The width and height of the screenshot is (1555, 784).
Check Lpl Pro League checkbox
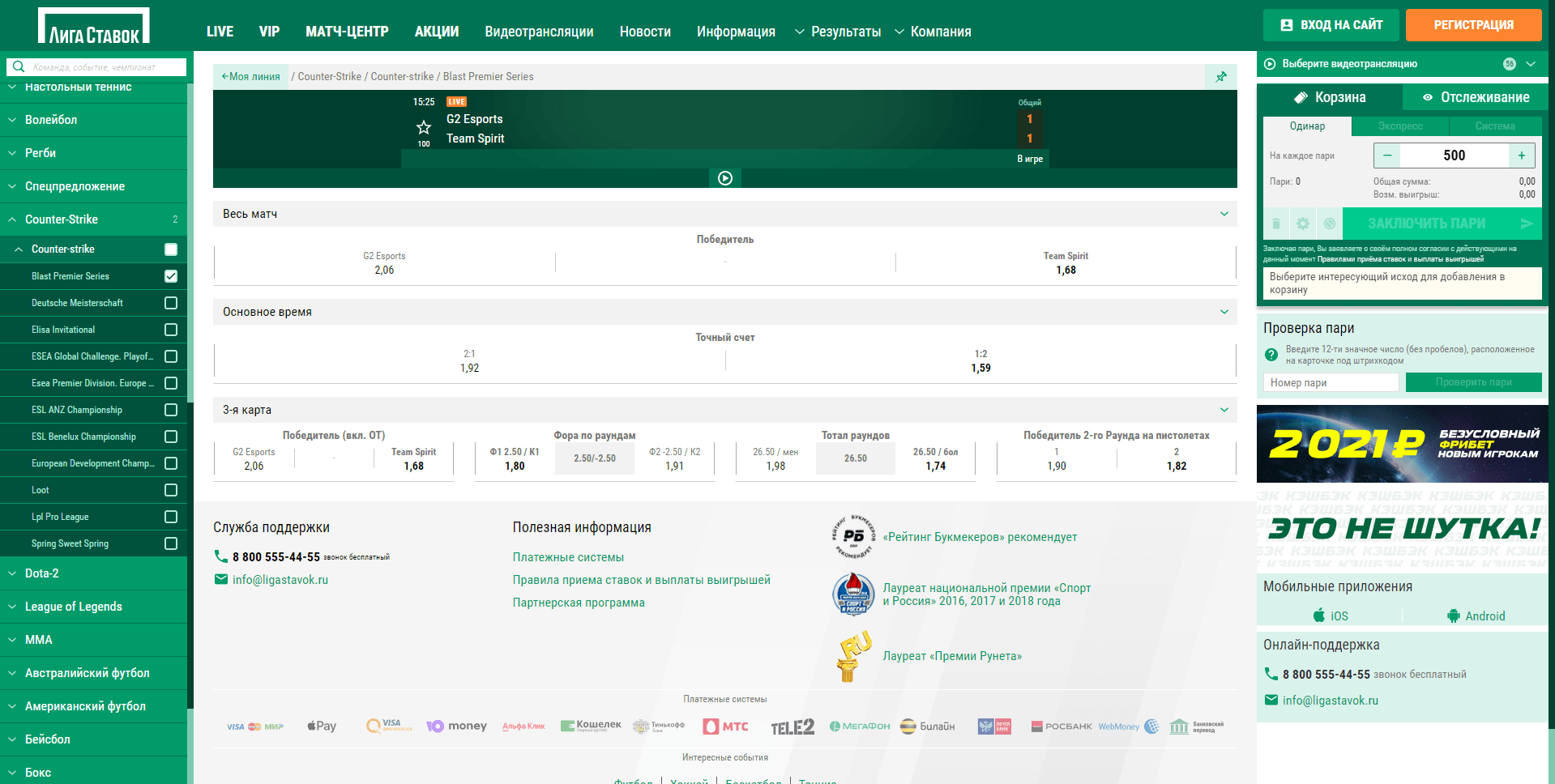tap(171, 517)
